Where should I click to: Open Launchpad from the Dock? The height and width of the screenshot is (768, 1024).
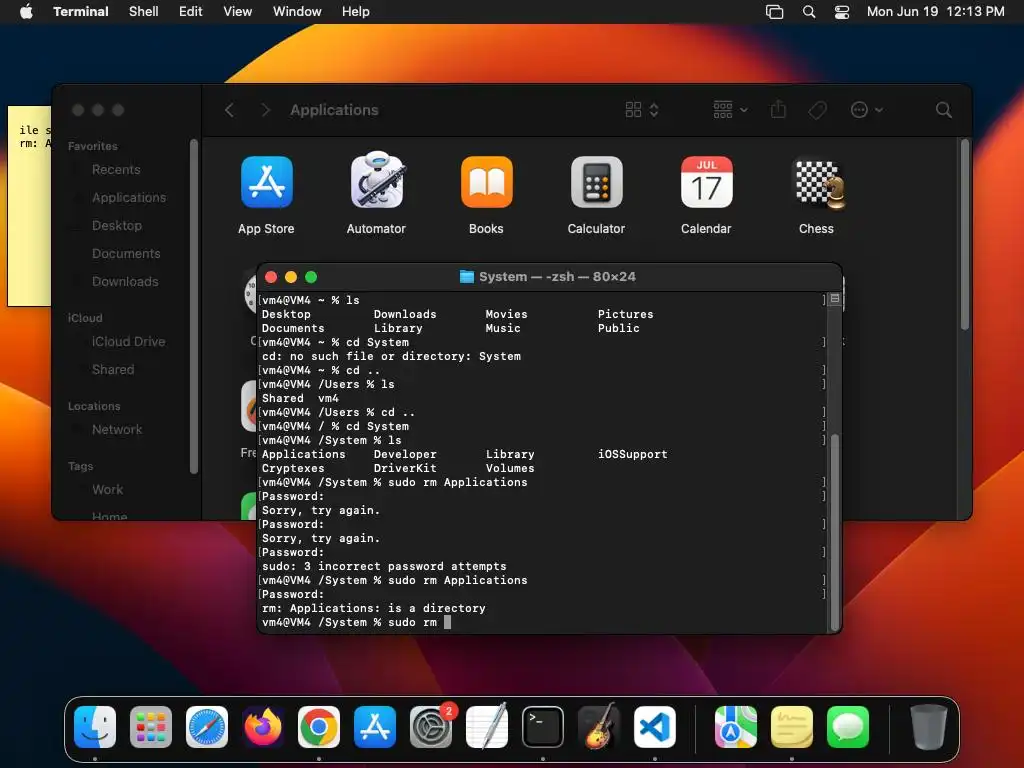(151, 727)
